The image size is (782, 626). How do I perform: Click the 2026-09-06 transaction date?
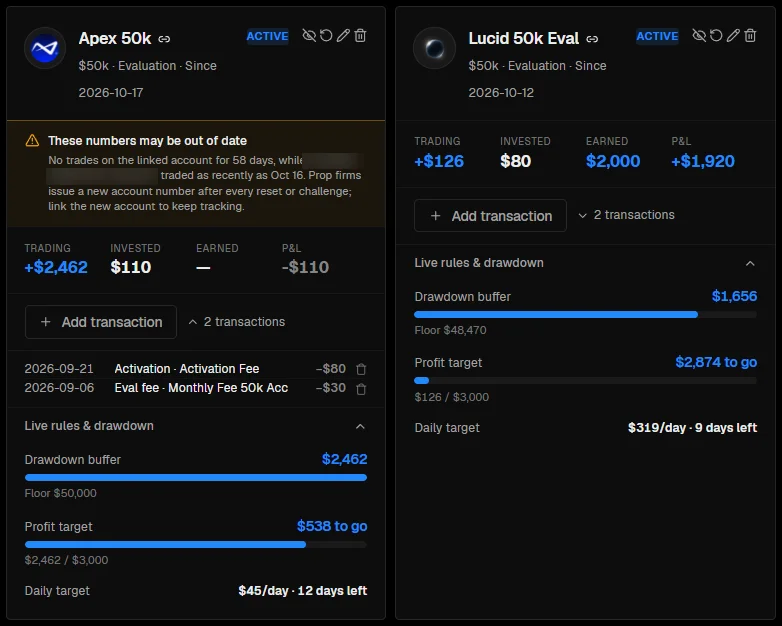click(x=59, y=388)
